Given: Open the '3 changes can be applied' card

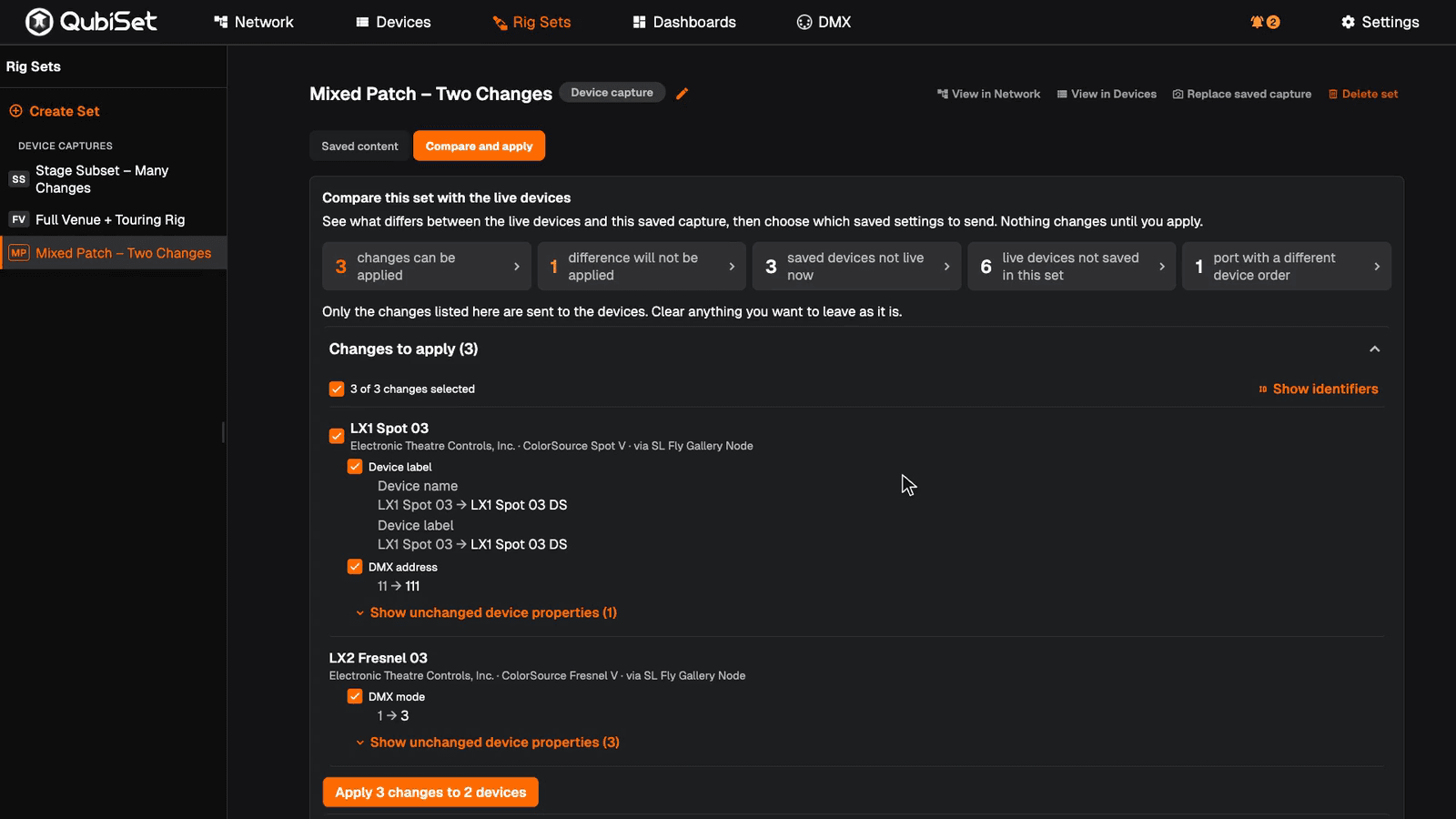Looking at the screenshot, I should [427, 267].
